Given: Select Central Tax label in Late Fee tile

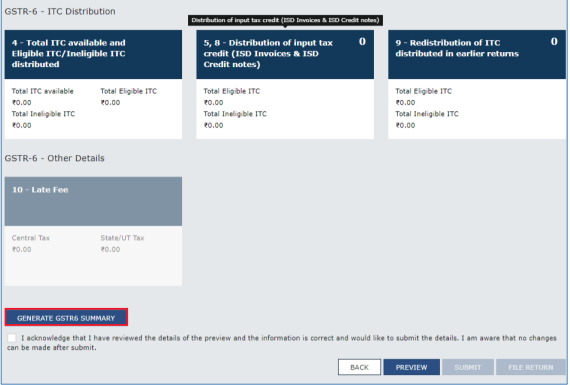Looking at the screenshot, I should [31, 238].
